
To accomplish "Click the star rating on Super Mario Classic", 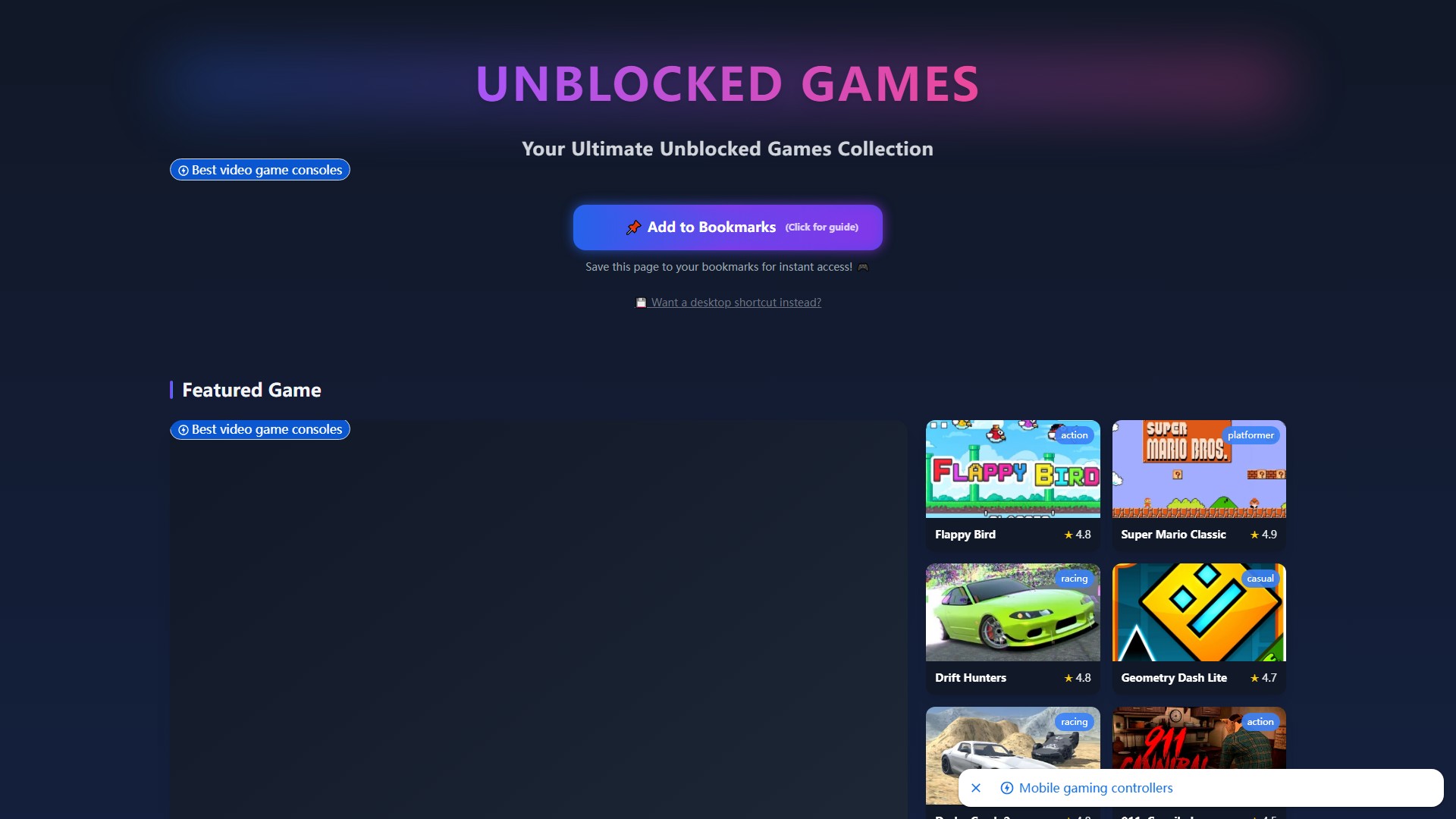I will coord(1263,535).
